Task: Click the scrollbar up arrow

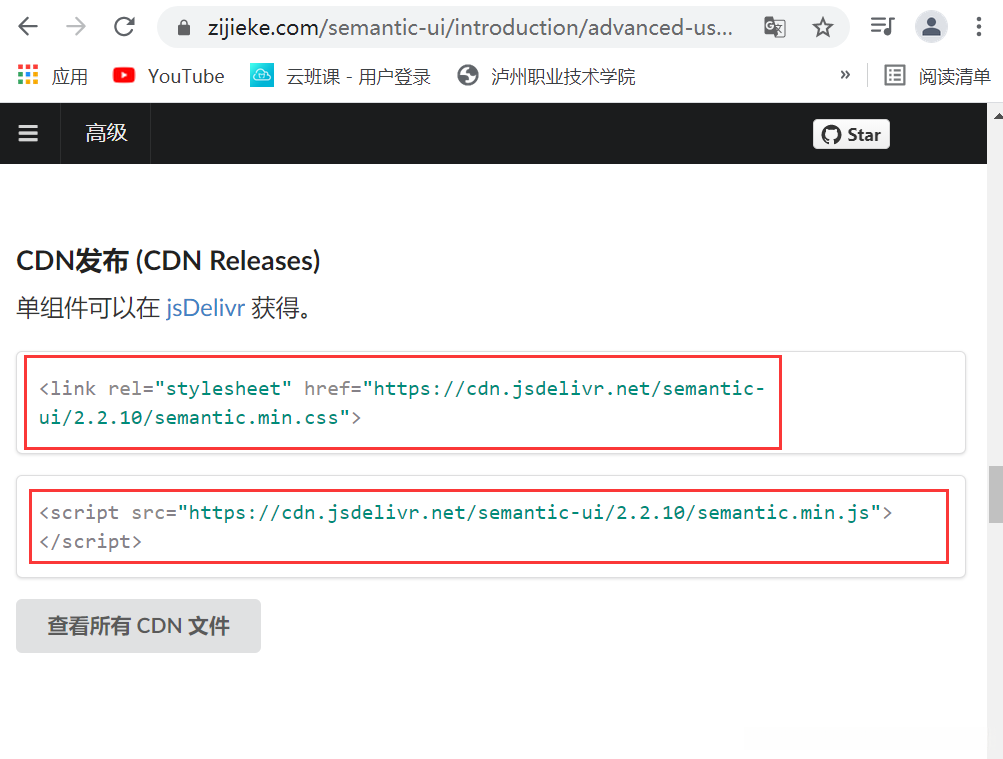Action: click(x=997, y=116)
